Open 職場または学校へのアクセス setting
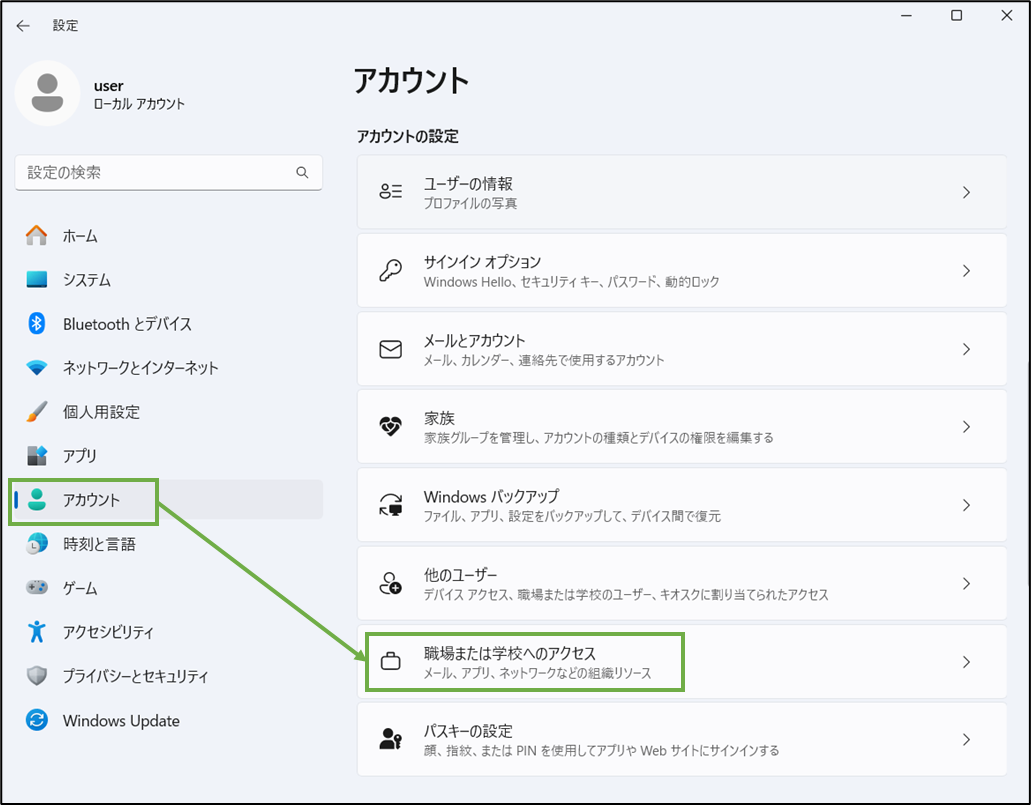 pos(682,662)
